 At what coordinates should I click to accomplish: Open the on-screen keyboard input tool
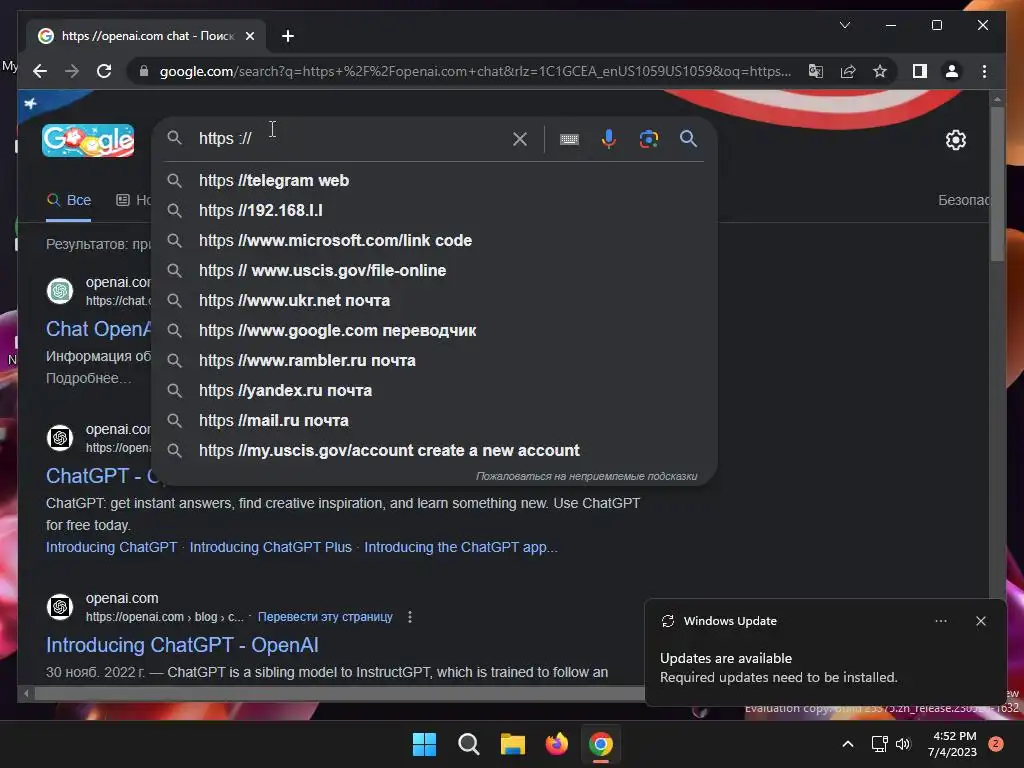pyautogui.click(x=569, y=138)
